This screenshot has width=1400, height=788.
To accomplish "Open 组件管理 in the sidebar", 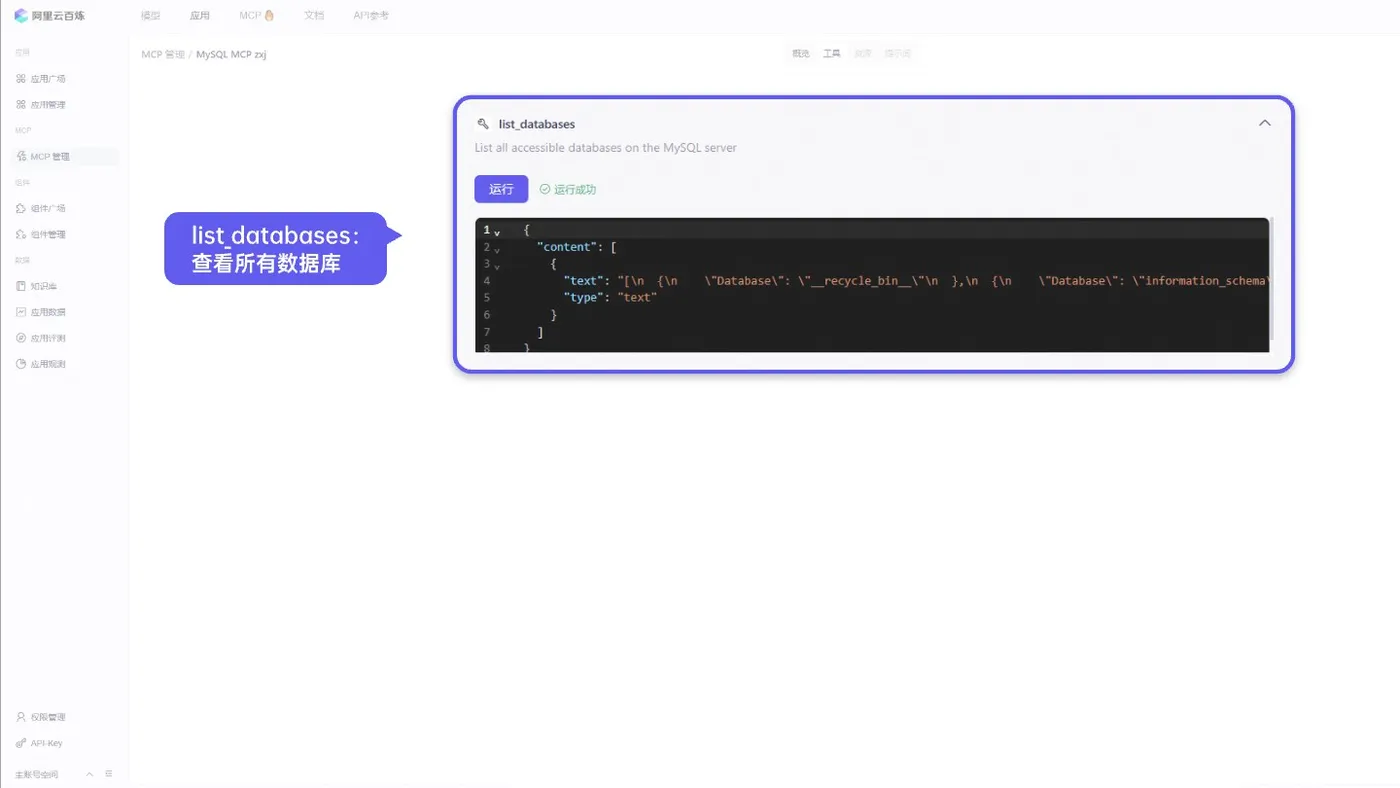I will pyautogui.click(x=41, y=235).
